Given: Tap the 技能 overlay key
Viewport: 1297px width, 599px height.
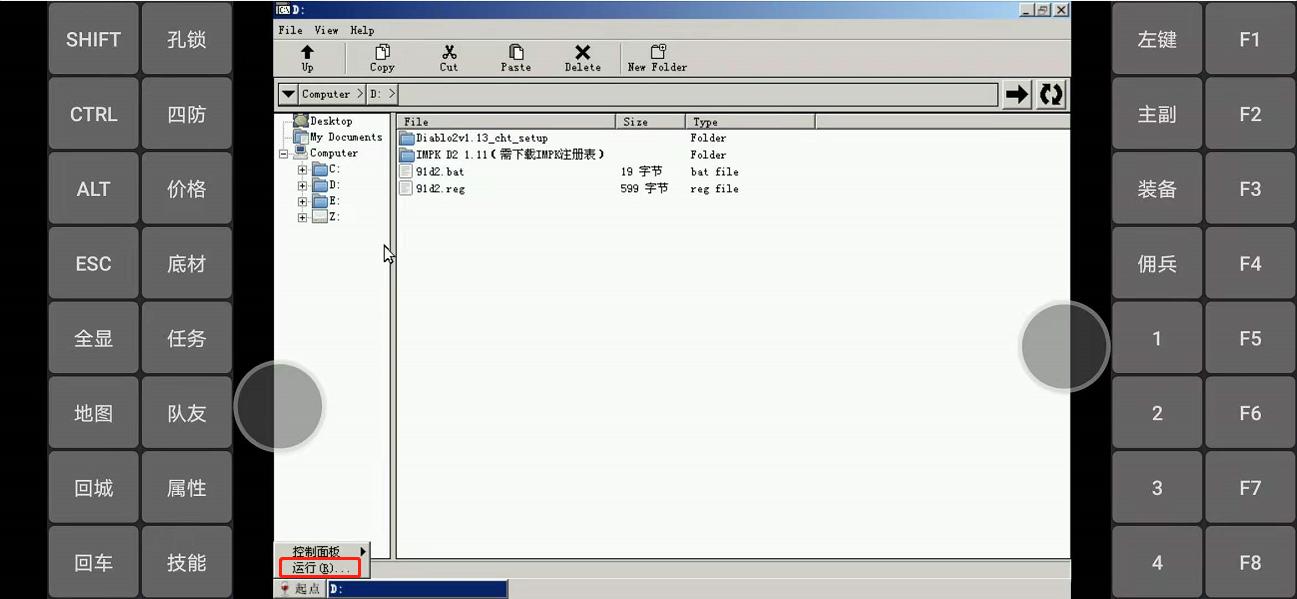Looking at the screenshot, I should (x=187, y=563).
